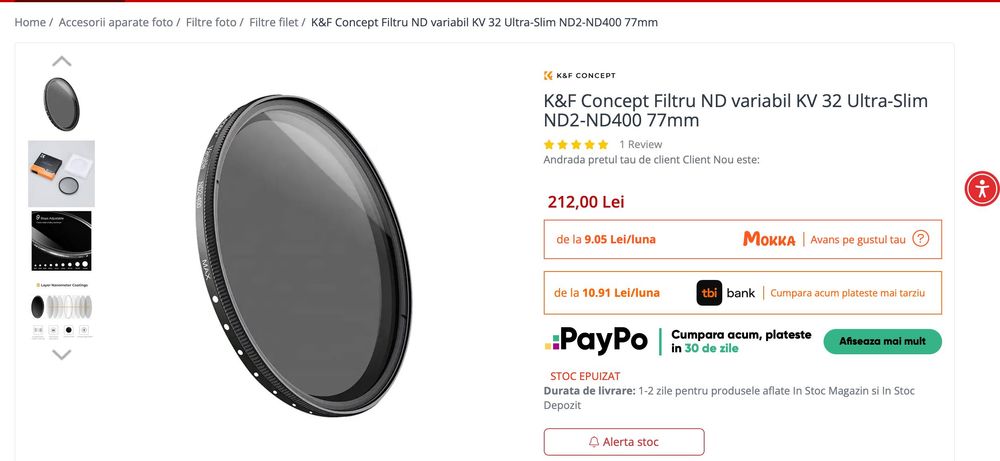The width and height of the screenshot is (1000, 461).
Task: Click the bell icon in Alerta stoc
Action: (594, 442)
